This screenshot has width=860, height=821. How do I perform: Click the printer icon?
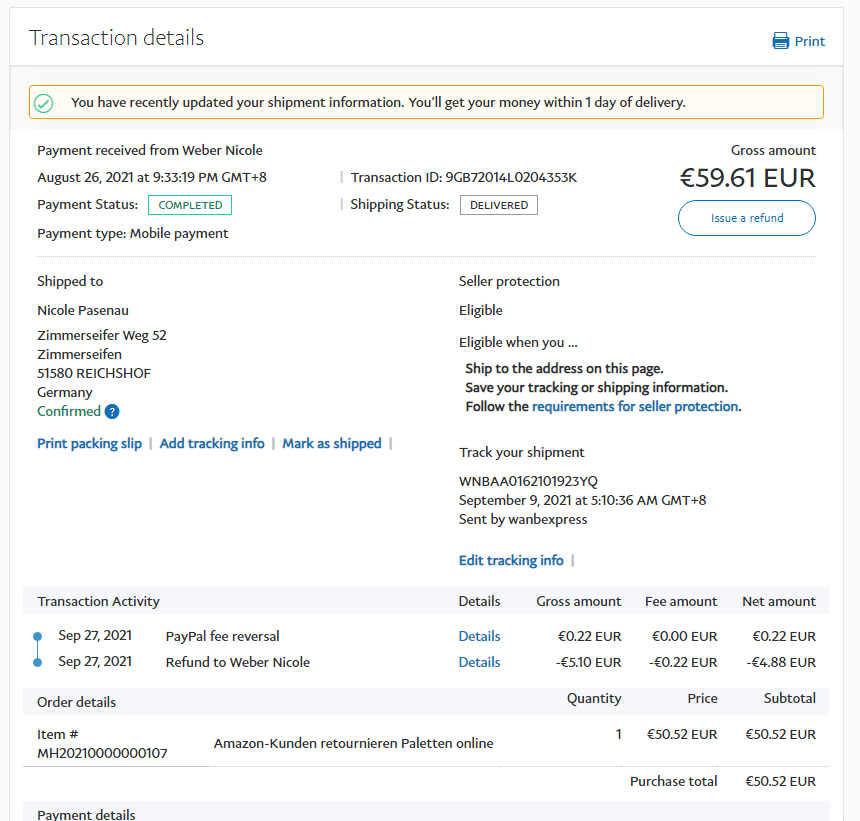[781, 41]
